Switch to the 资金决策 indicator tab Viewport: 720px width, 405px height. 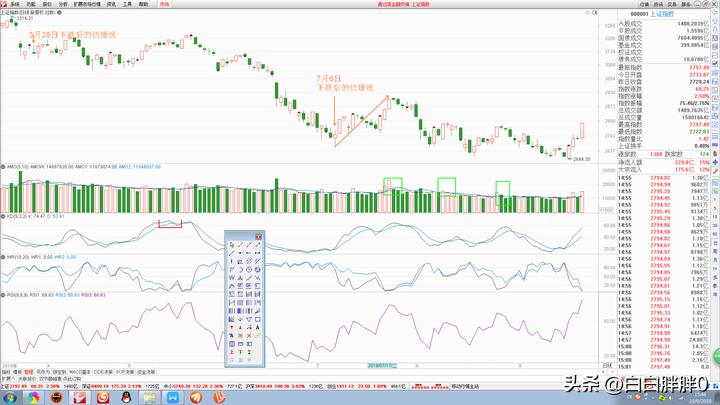[x=145, y=372]
